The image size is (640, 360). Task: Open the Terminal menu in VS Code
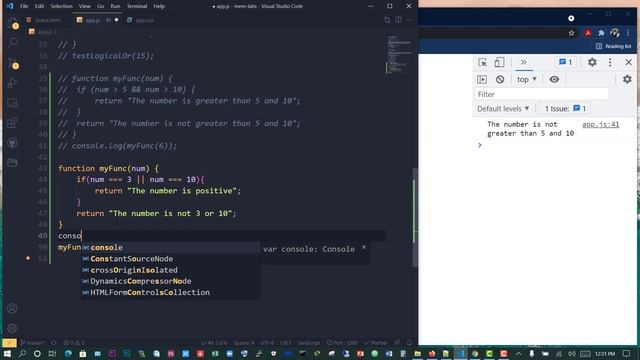137,6
